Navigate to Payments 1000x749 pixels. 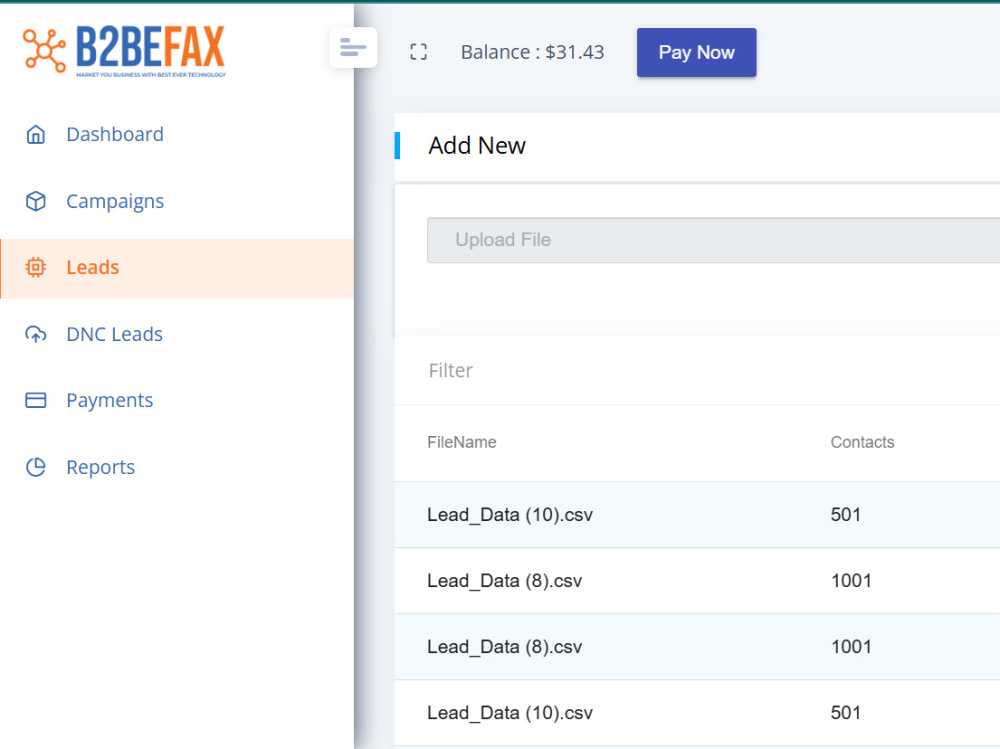click(x=177, y=401)
